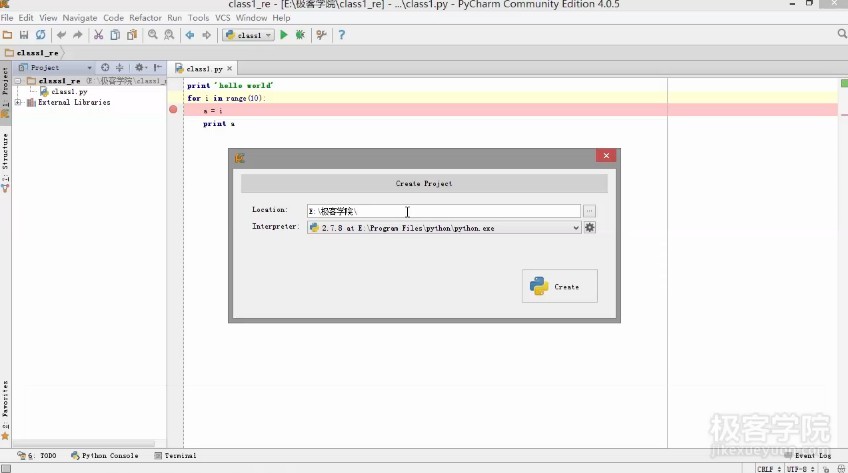Open the class1 run configuration dropdown
Image resolution: width=848 pixels, height=473 pixels.
[249, 35]
